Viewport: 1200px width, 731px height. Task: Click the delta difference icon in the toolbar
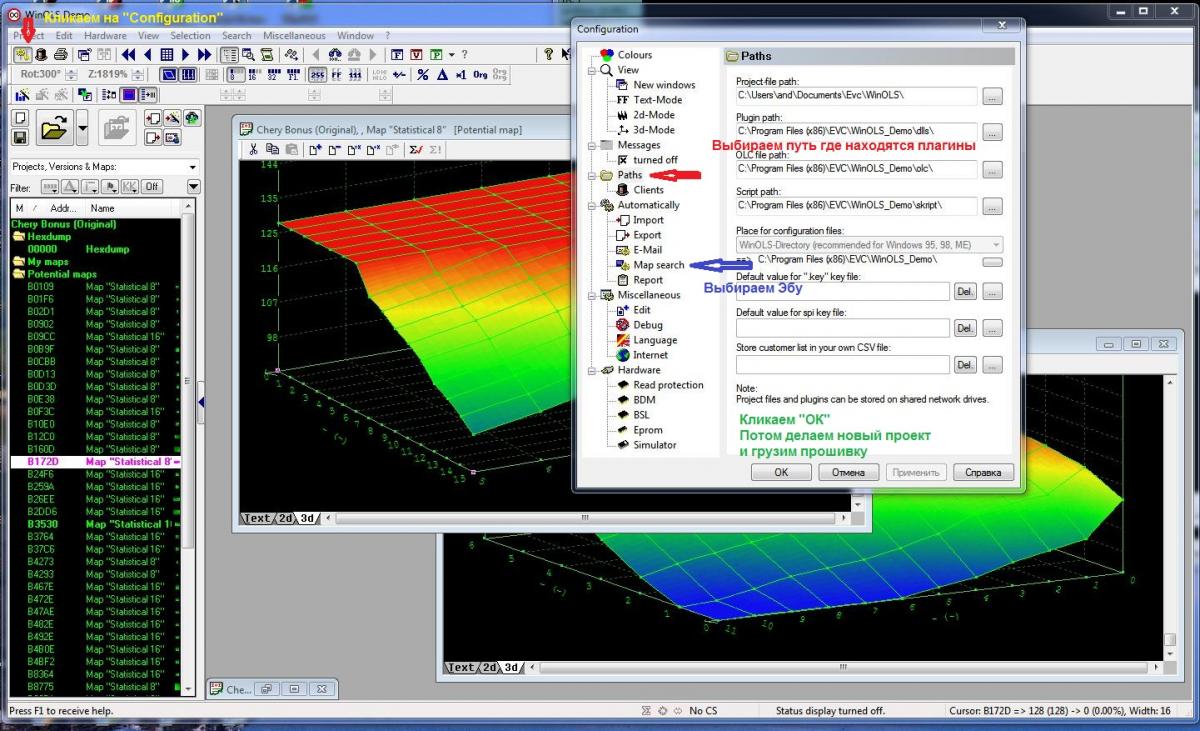(x=441, y=75)
